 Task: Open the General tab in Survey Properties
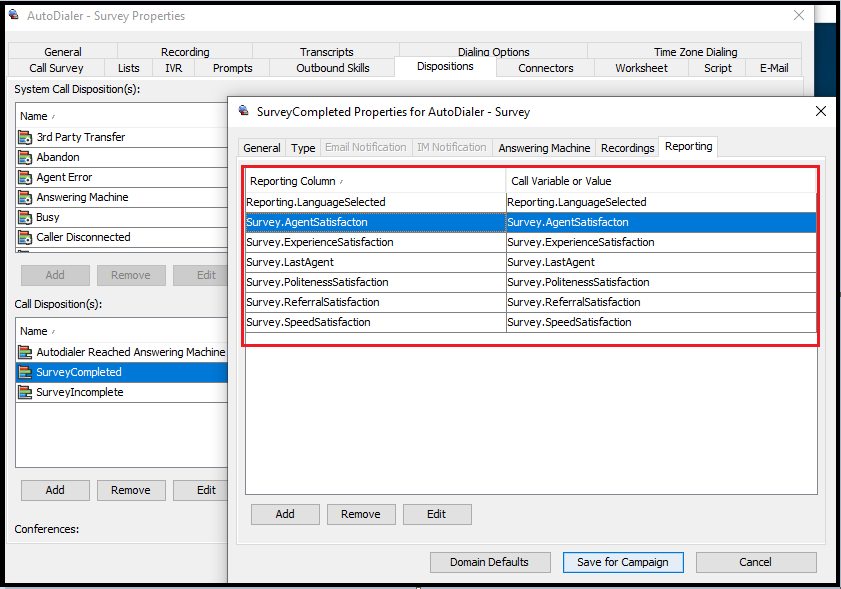pyautogui.click(x=63, y=51)
